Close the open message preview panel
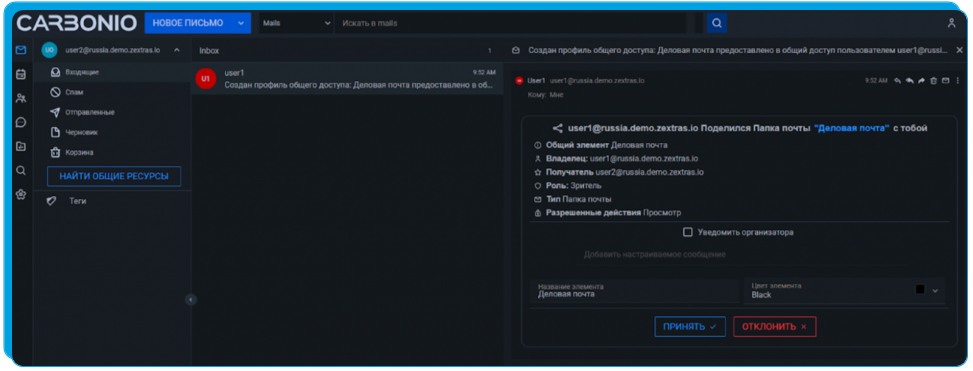 click(x=959, y=50)
